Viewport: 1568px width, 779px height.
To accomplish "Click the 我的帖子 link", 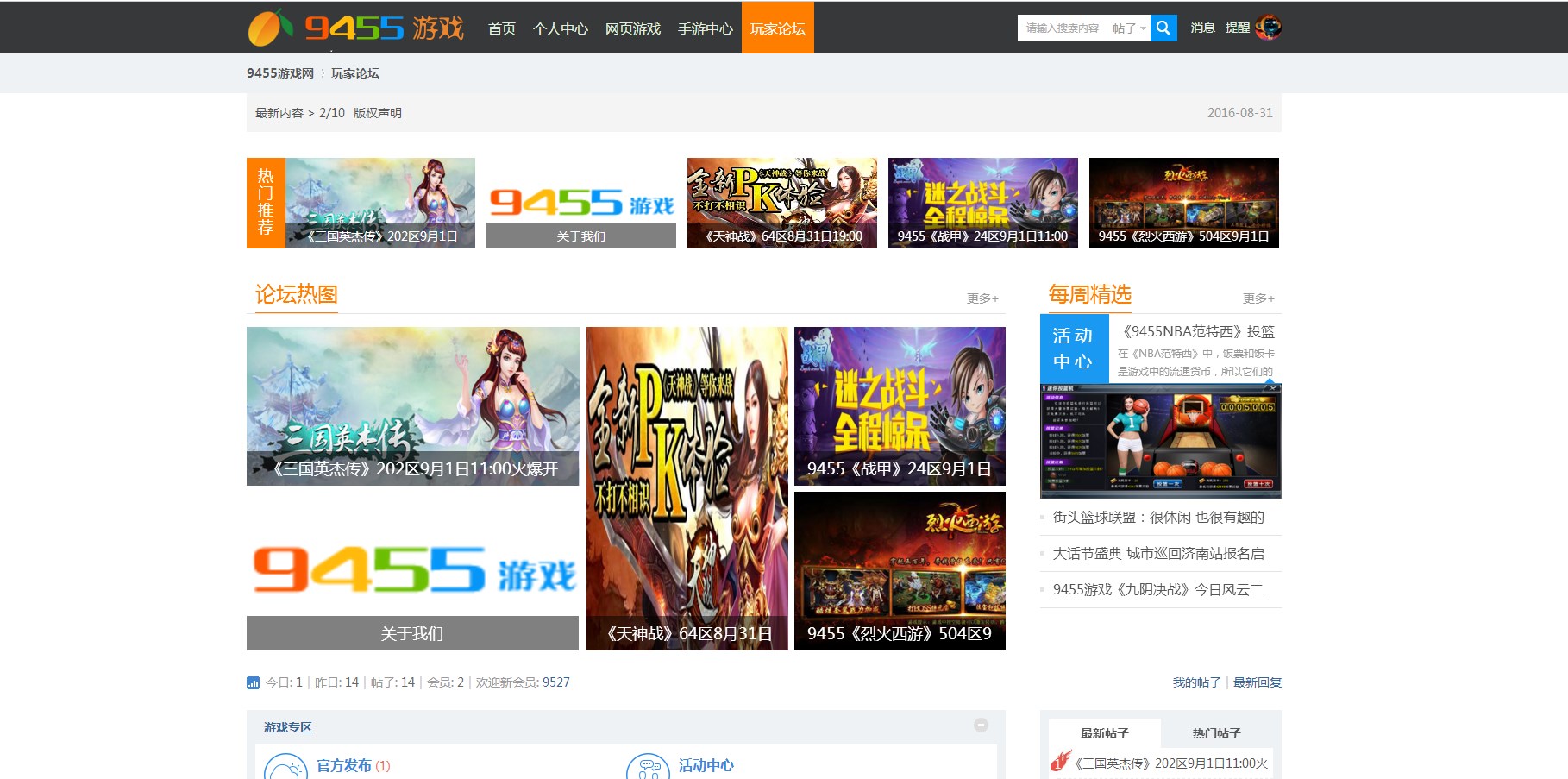I will pos(1196,682).
